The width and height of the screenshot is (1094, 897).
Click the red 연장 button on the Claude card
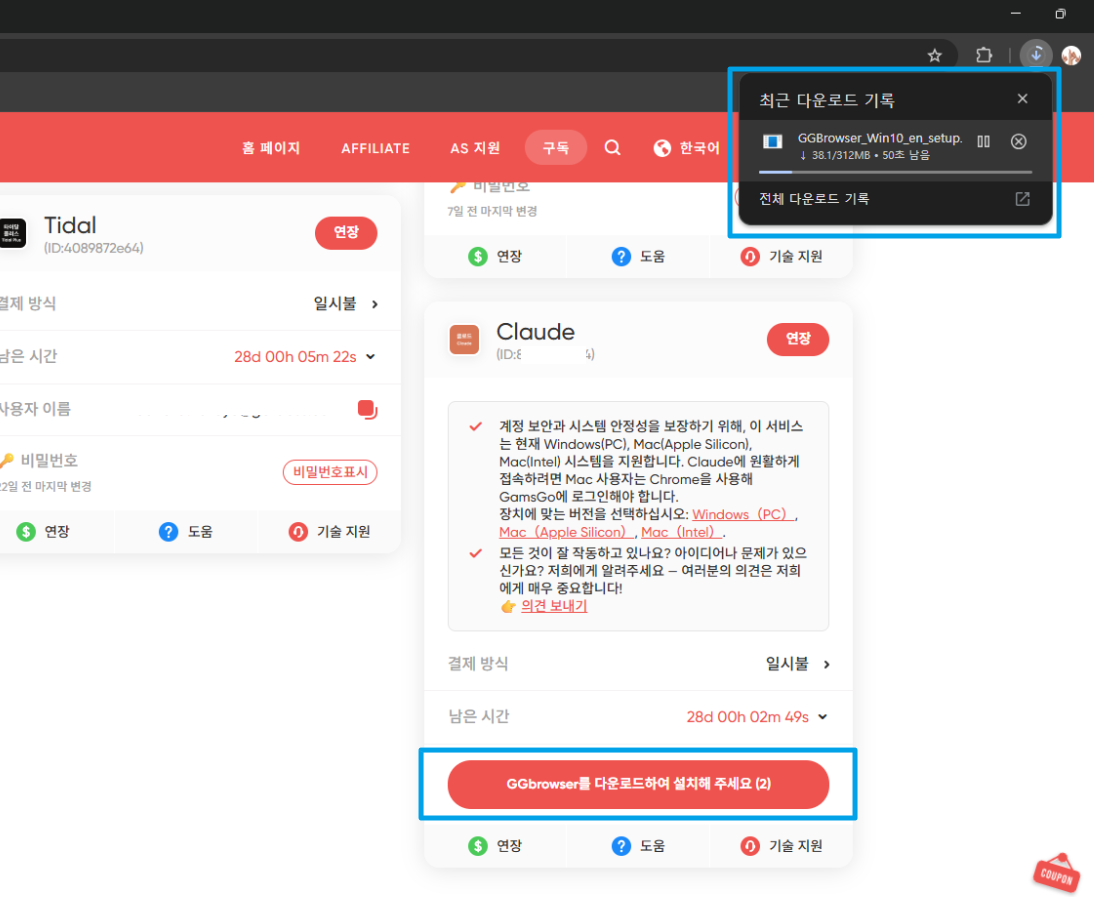tap(798, 339)
